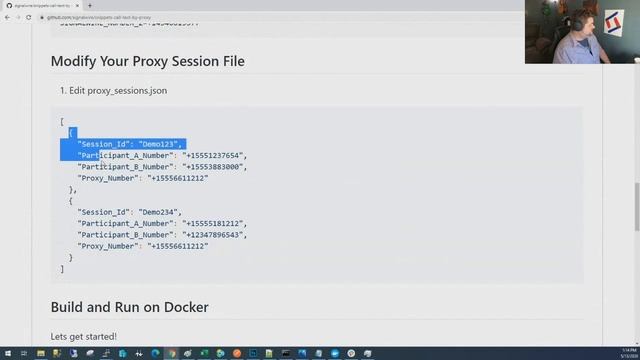Click the "+15551237654" participant A number
The width and height of the screenshot is (640, 360).
(x=213, y=156)
